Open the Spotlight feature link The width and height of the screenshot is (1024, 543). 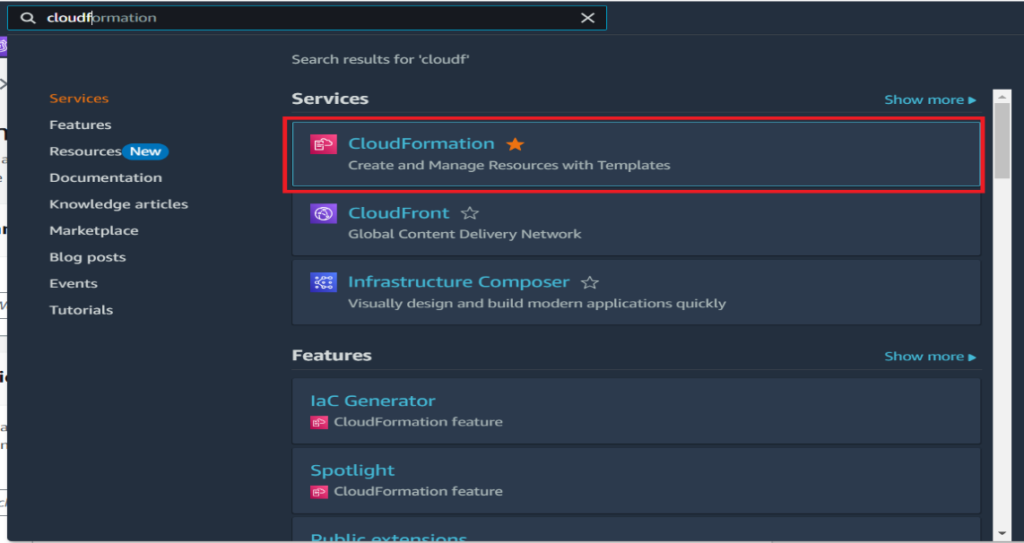pyautogui.click(x=352, y=470)
